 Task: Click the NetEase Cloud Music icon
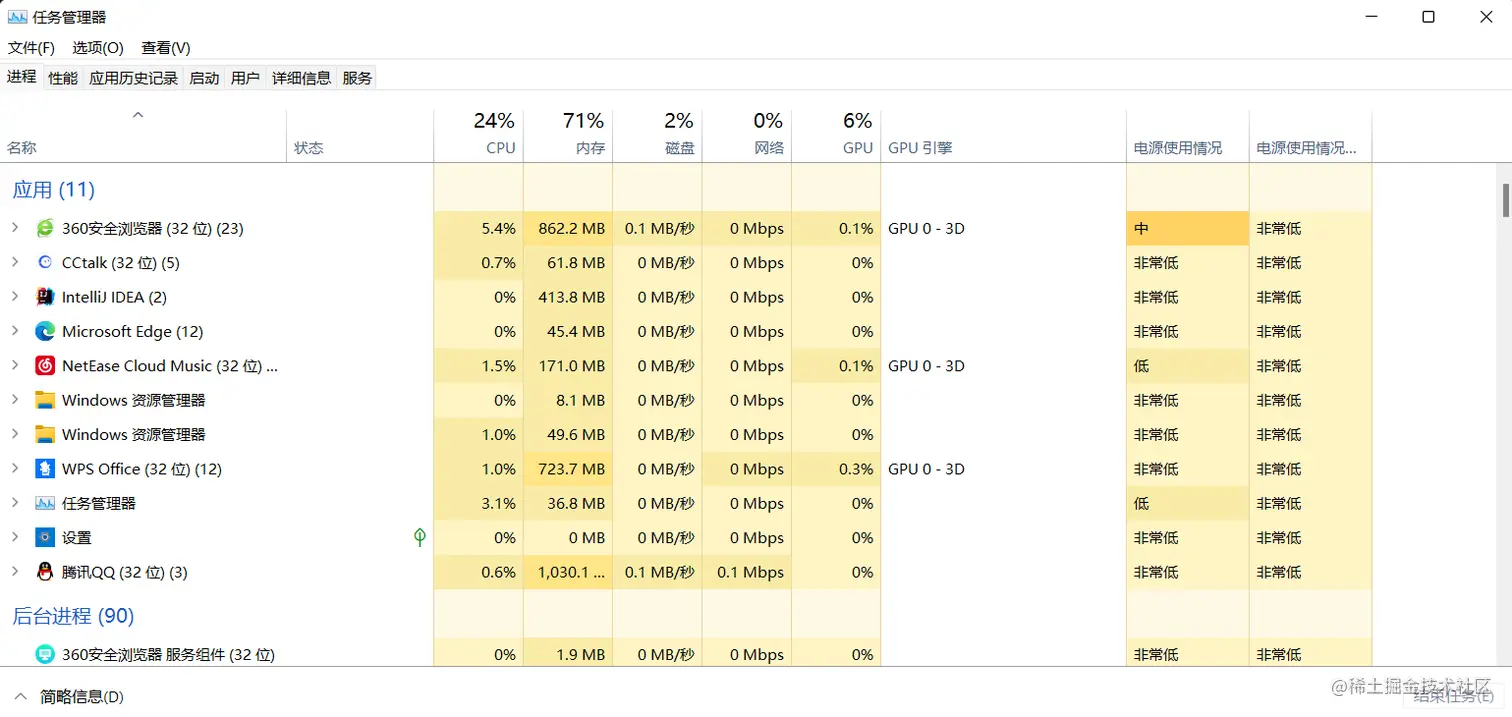coord(45,365)
